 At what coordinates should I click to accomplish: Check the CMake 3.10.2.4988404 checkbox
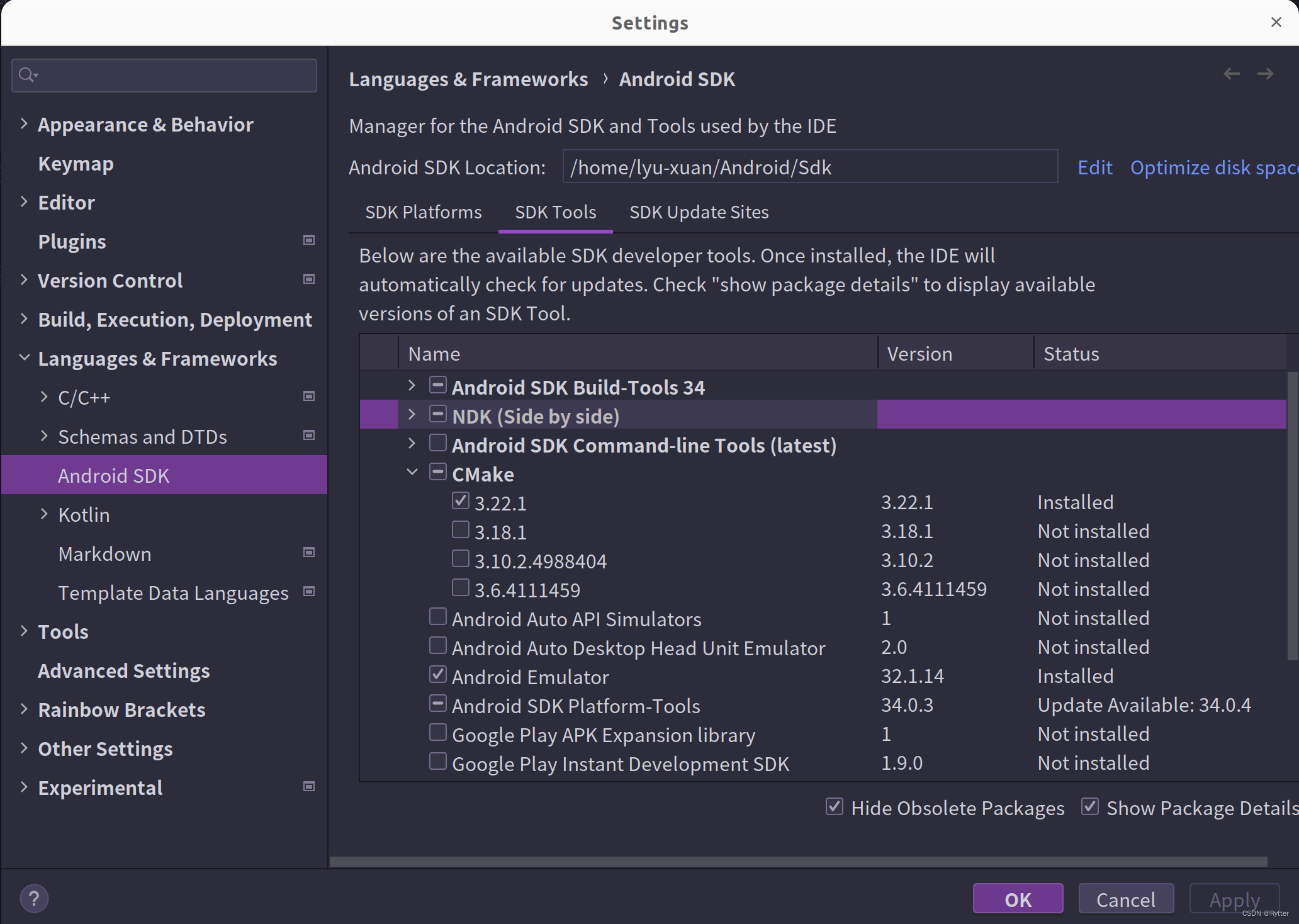coord(461,559)
